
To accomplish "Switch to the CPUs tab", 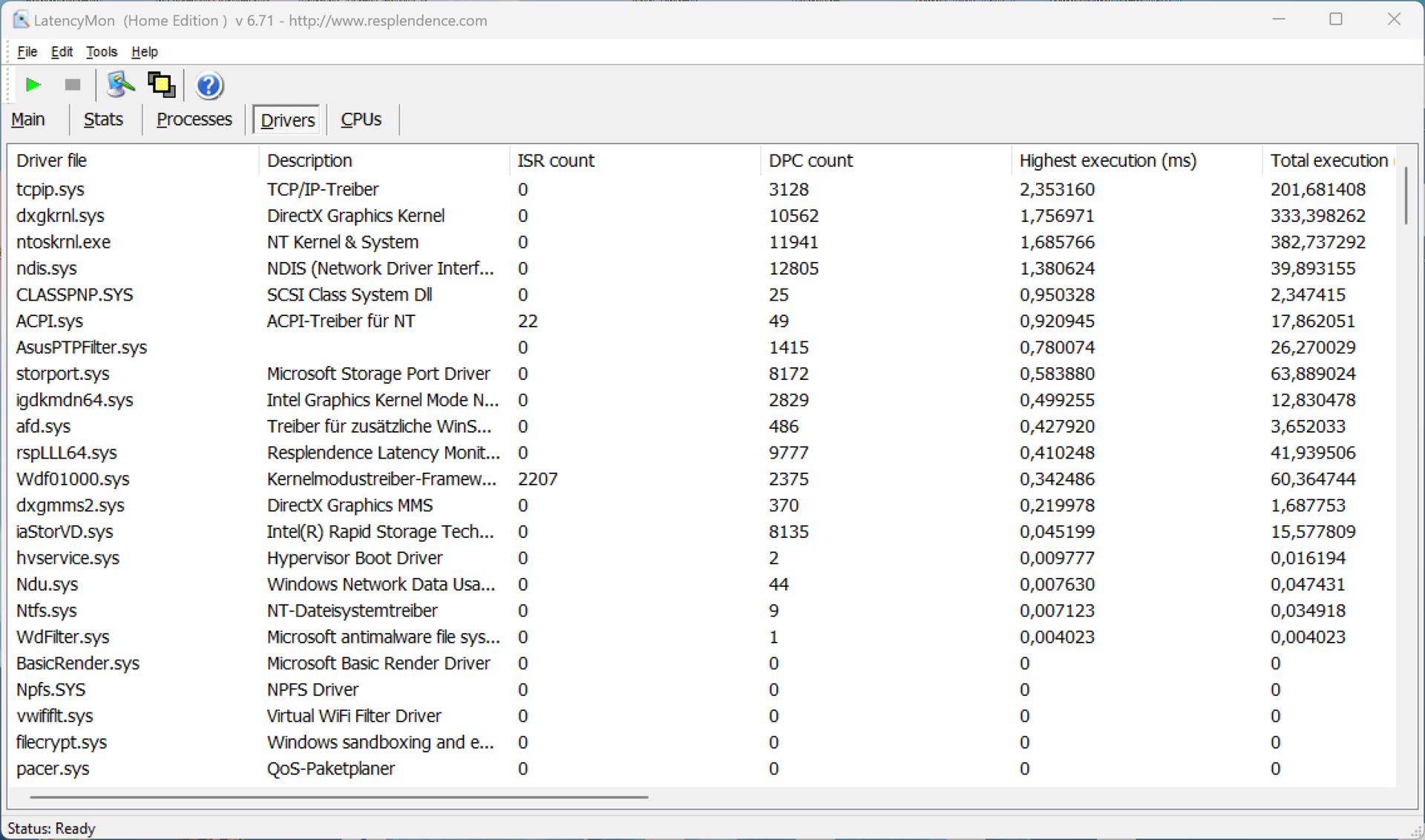I will tap(361, 119).
